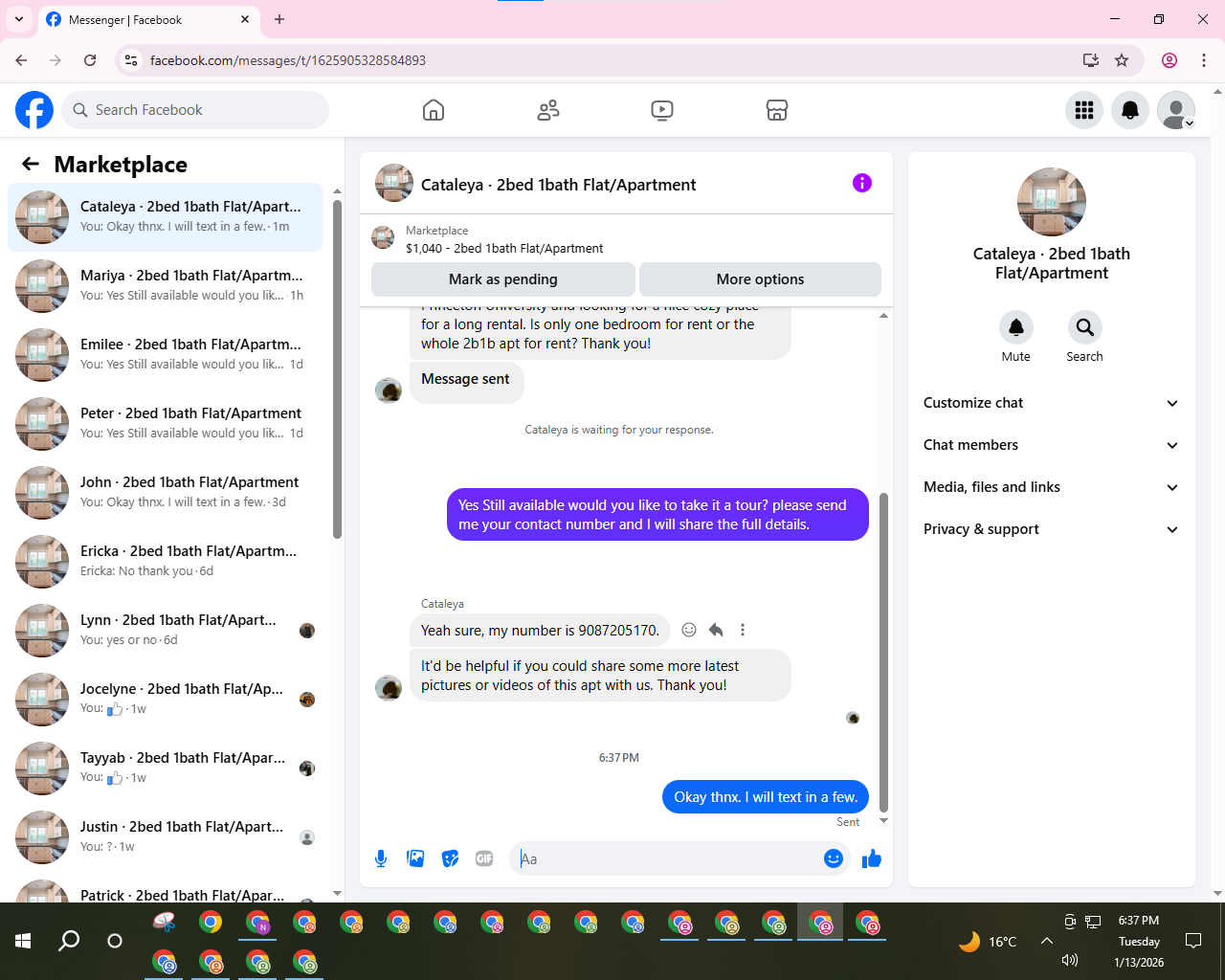Open the Windows Start menu

click(x=23, y=941)
